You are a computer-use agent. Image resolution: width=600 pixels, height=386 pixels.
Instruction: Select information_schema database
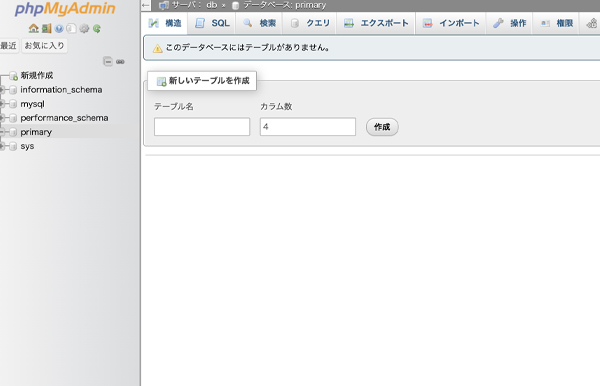click(61, 90)
